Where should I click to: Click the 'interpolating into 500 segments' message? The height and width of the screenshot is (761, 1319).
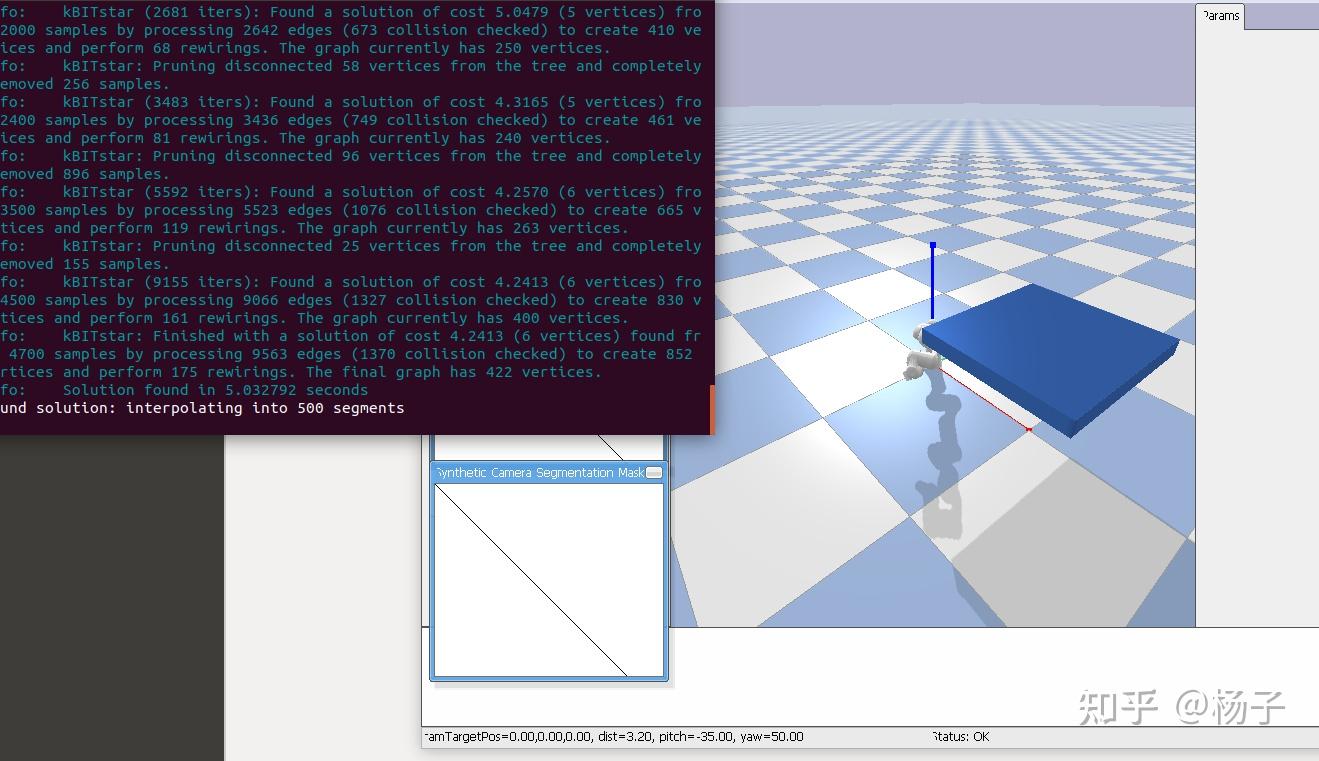202,408
